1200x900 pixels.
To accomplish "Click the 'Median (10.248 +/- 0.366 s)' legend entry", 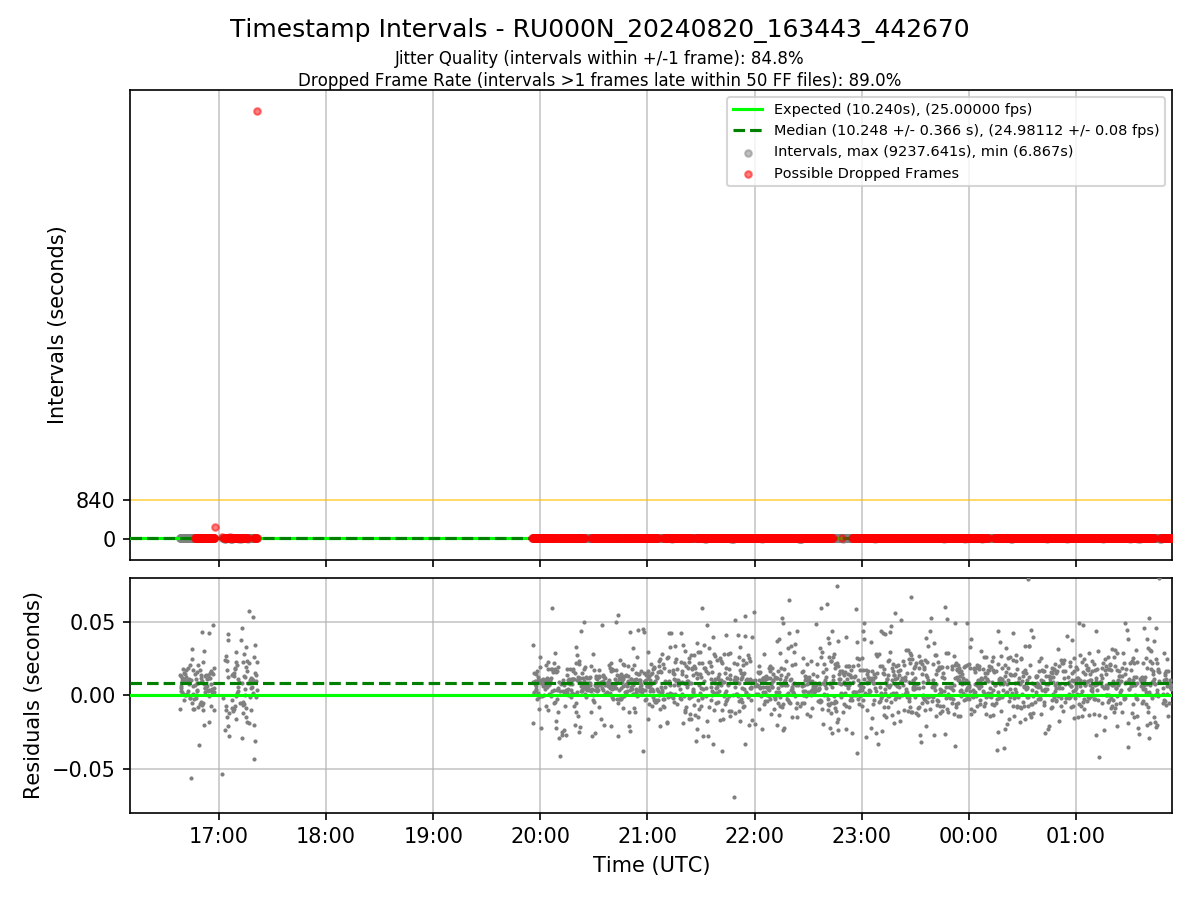I will click(x=966, y=130).
